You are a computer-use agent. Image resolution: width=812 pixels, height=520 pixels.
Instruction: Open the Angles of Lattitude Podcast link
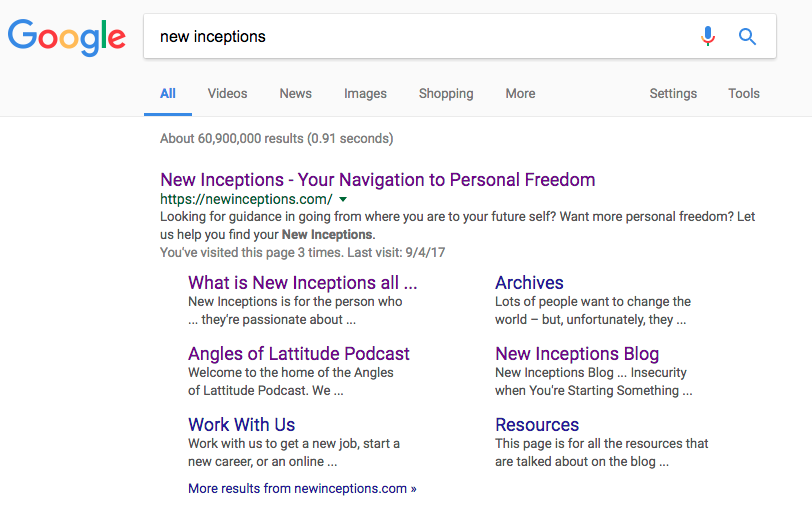(x=299, y=354)
